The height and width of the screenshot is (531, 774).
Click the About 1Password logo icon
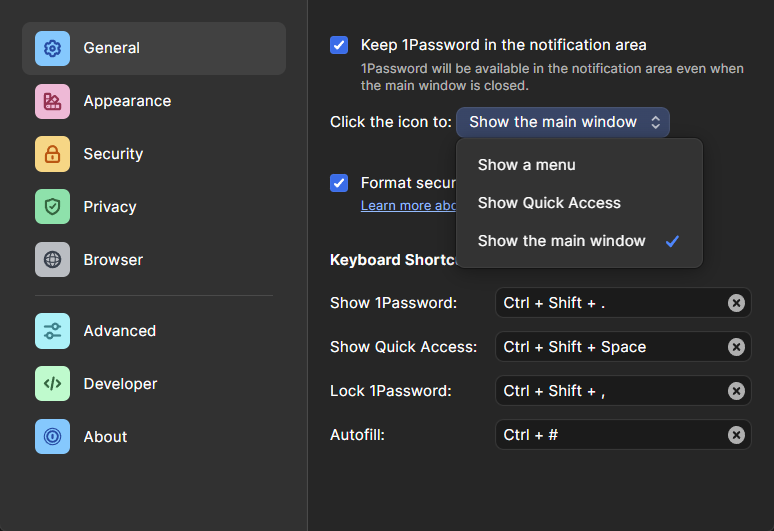pyautogui.click(x=52, y=437)
